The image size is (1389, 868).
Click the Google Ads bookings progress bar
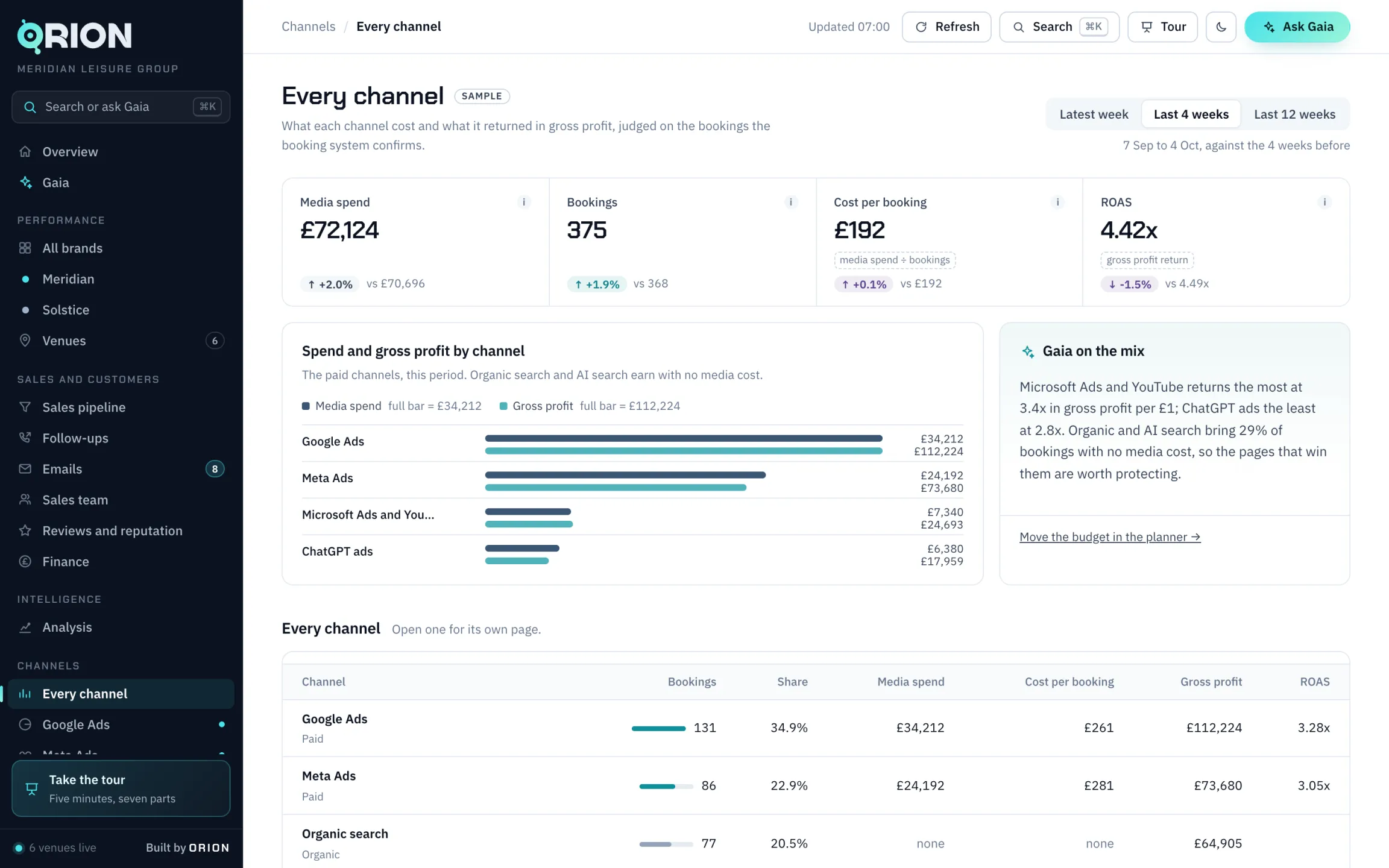click(x=658, y=728)
